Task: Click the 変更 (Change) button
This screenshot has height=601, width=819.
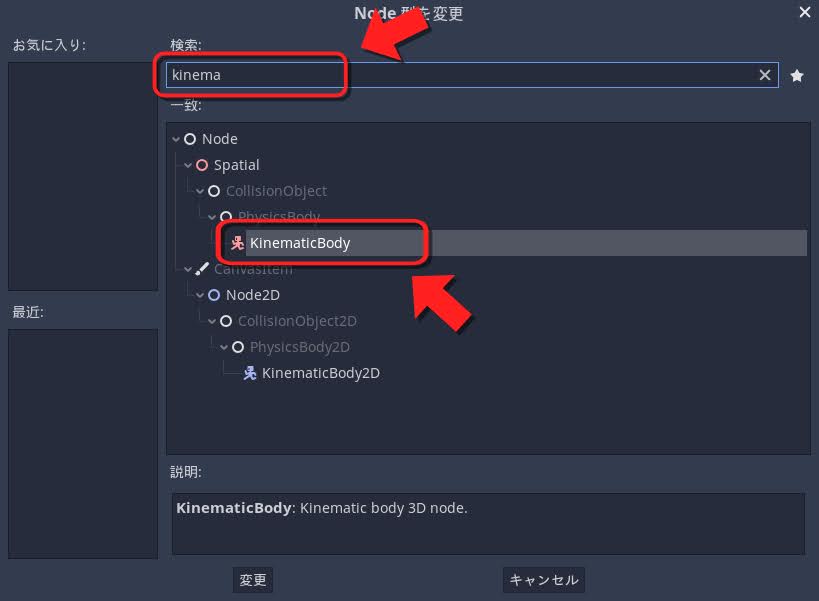Action: click(253, 580)
